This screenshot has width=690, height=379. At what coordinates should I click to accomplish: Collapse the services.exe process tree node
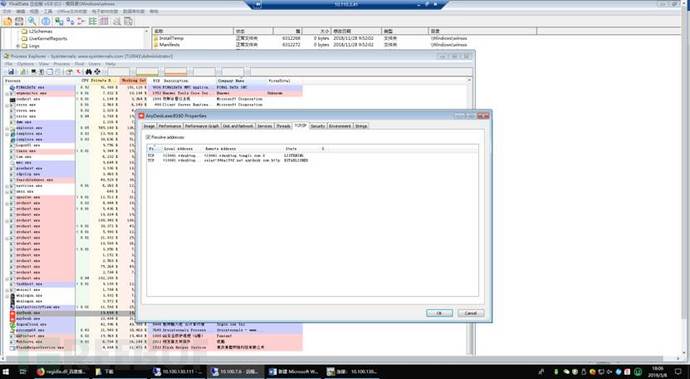coord(7,186)
